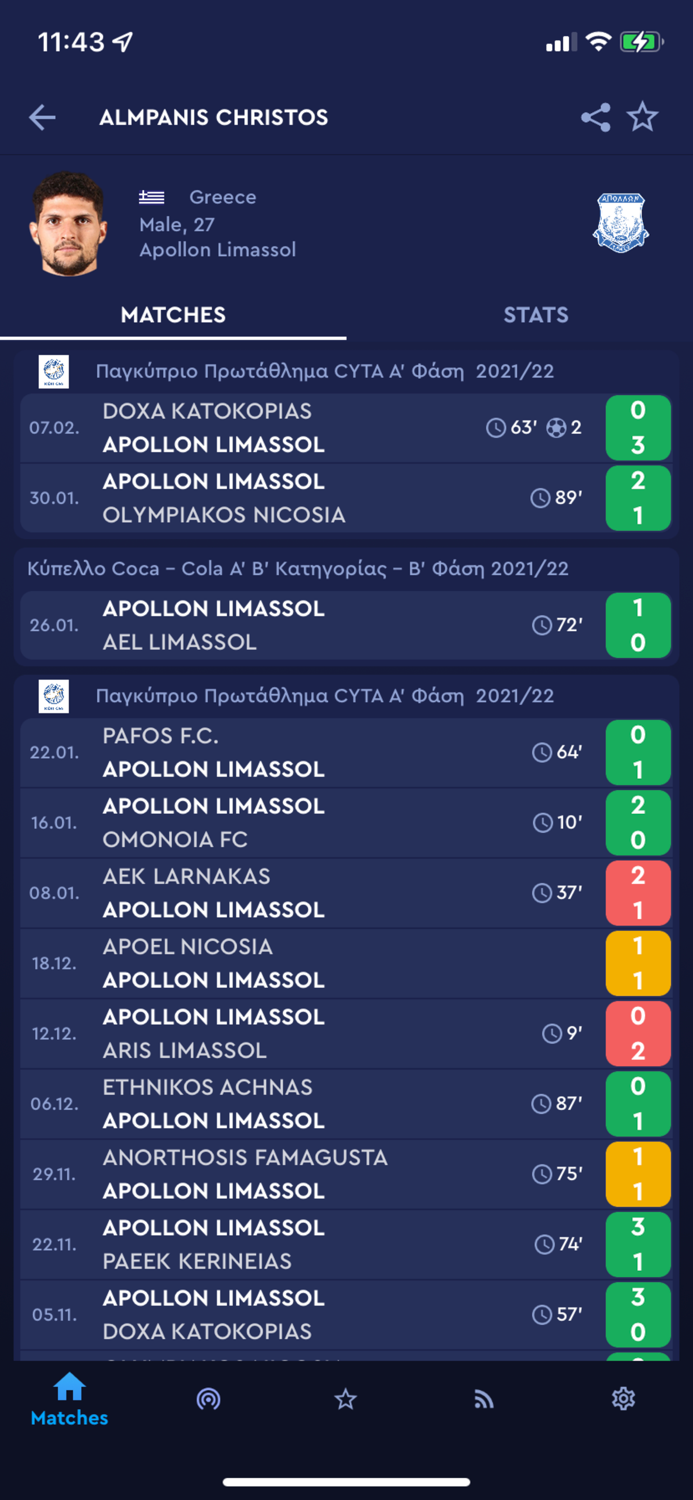Toggle the favorite star for Almpanis Christos
The height and width of the screenshot is (1500, 693).
tap(643, 117)
